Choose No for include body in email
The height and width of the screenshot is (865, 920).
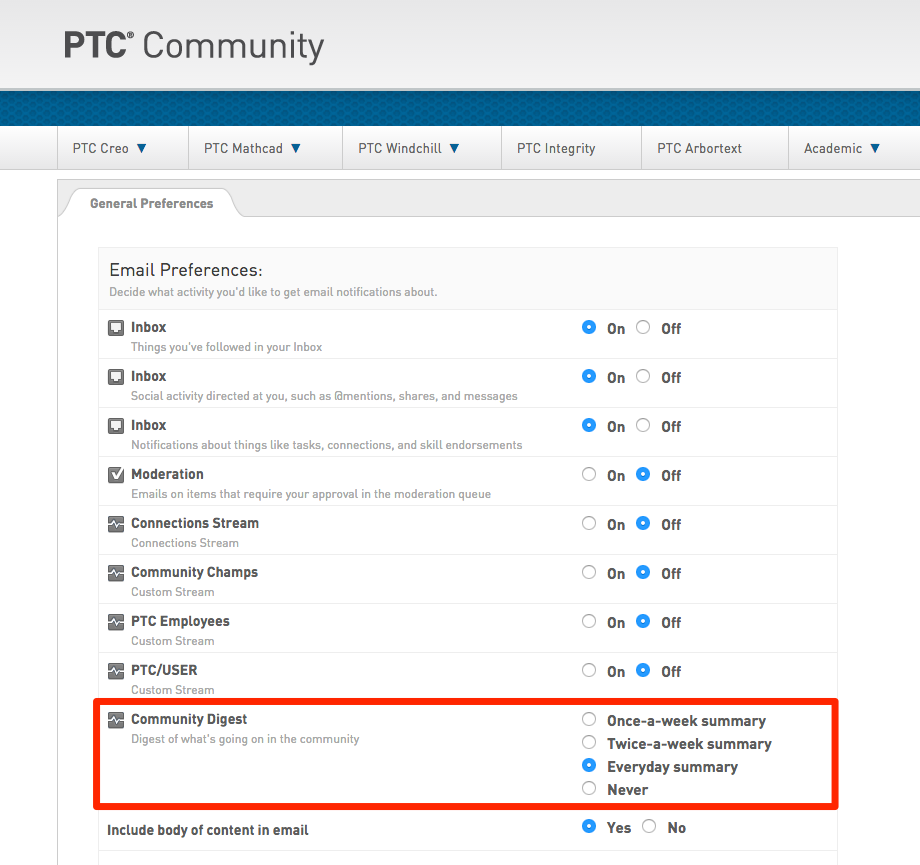click(x=649, y=826)
